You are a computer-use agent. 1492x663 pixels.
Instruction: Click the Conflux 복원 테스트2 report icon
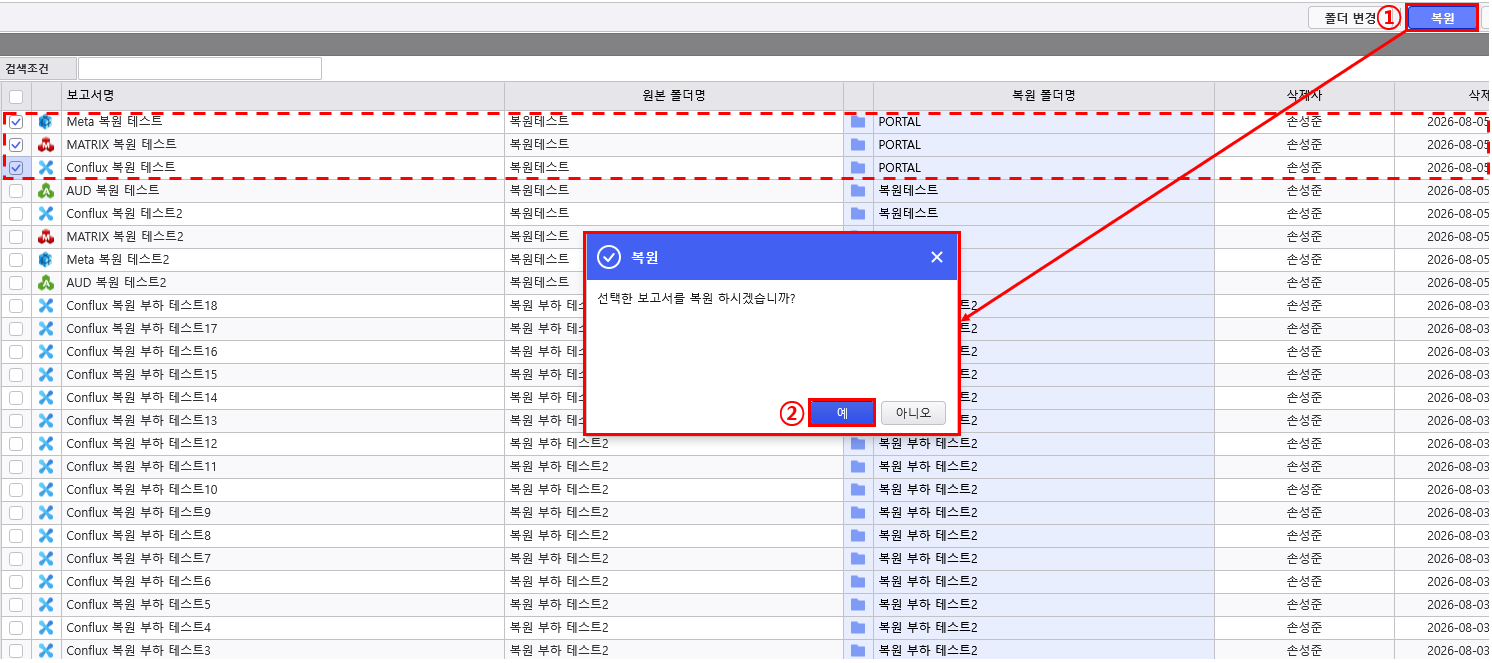pyautogui.click(x=45, y=213)
